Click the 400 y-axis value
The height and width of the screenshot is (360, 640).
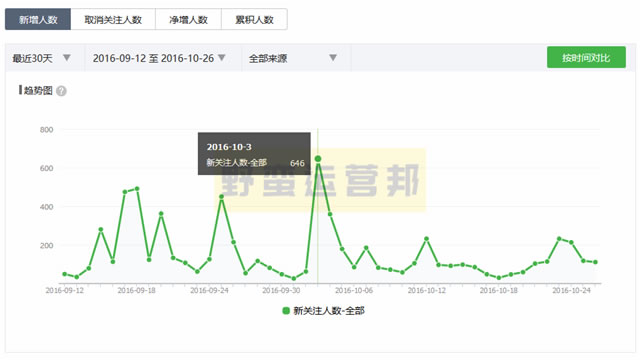coord(47,207)
